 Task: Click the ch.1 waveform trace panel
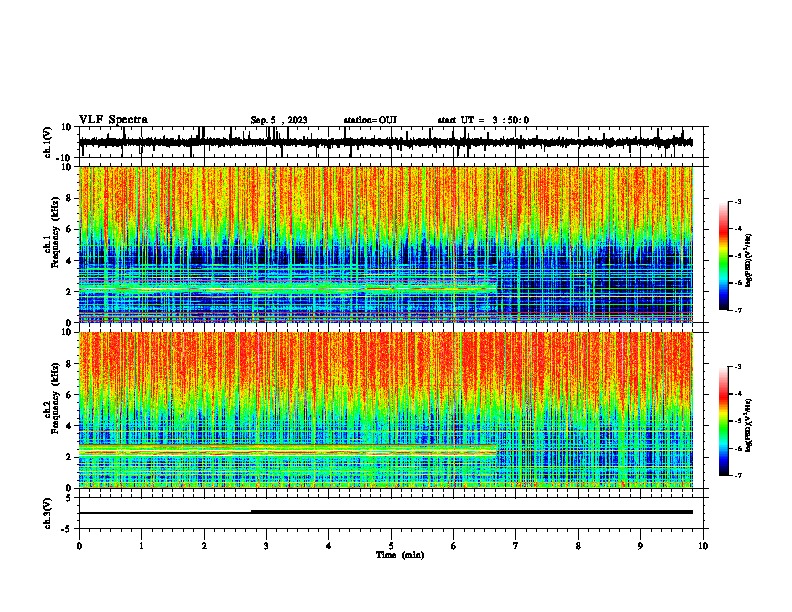click(393, 142)
